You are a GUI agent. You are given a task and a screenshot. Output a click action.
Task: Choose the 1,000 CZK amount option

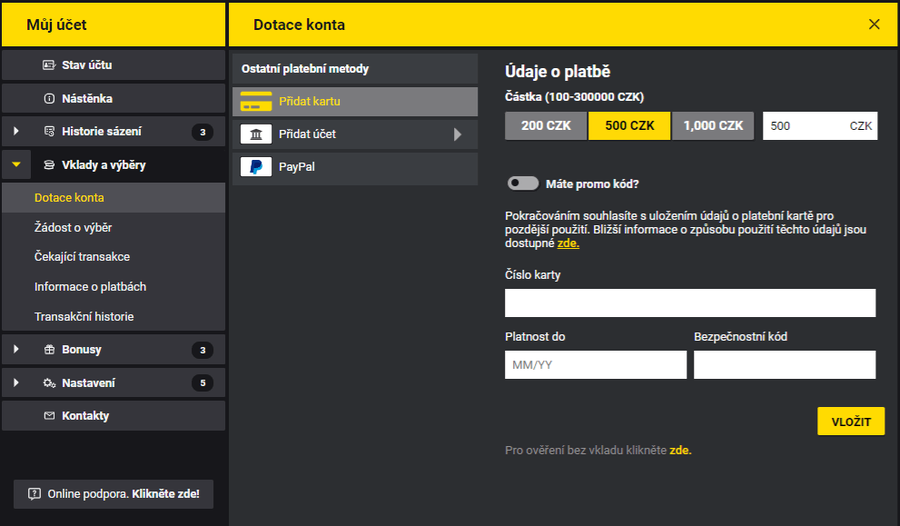712,126
